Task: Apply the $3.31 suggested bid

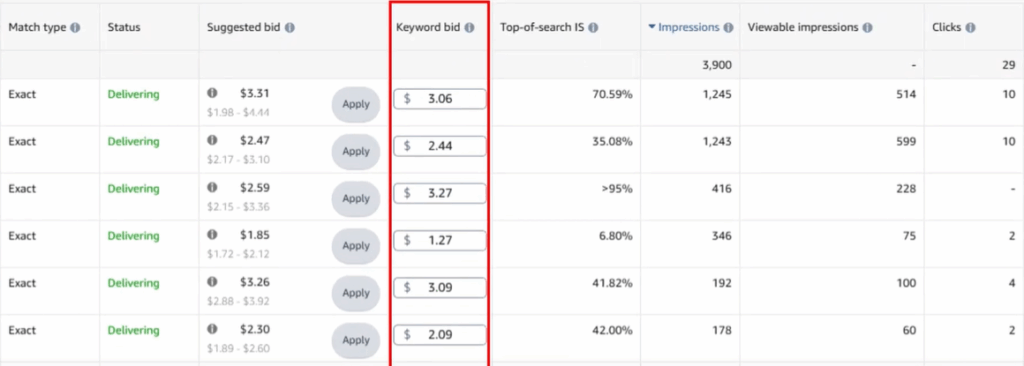Action: click(356, 105)
